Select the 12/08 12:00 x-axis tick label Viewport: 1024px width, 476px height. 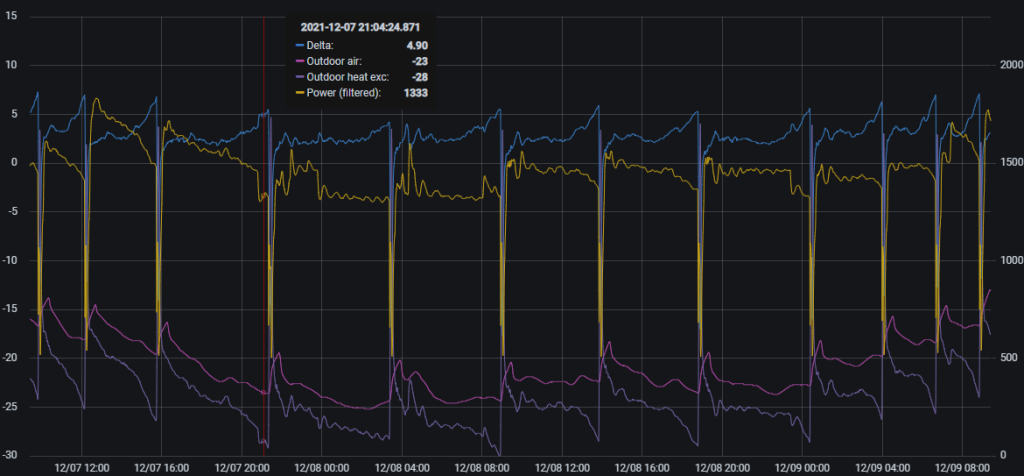tap(561, 467)
